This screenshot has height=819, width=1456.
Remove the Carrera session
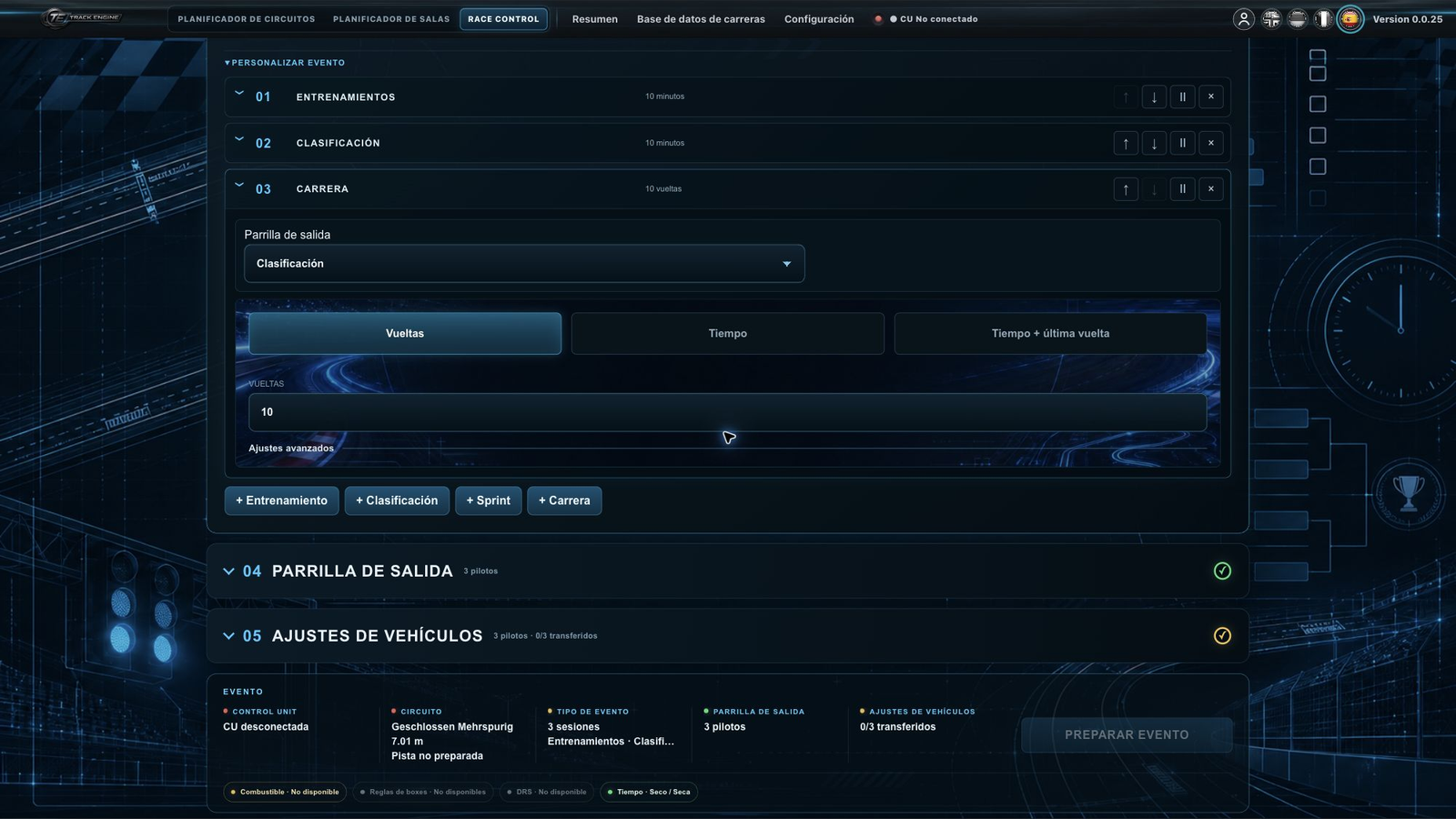1211,189
